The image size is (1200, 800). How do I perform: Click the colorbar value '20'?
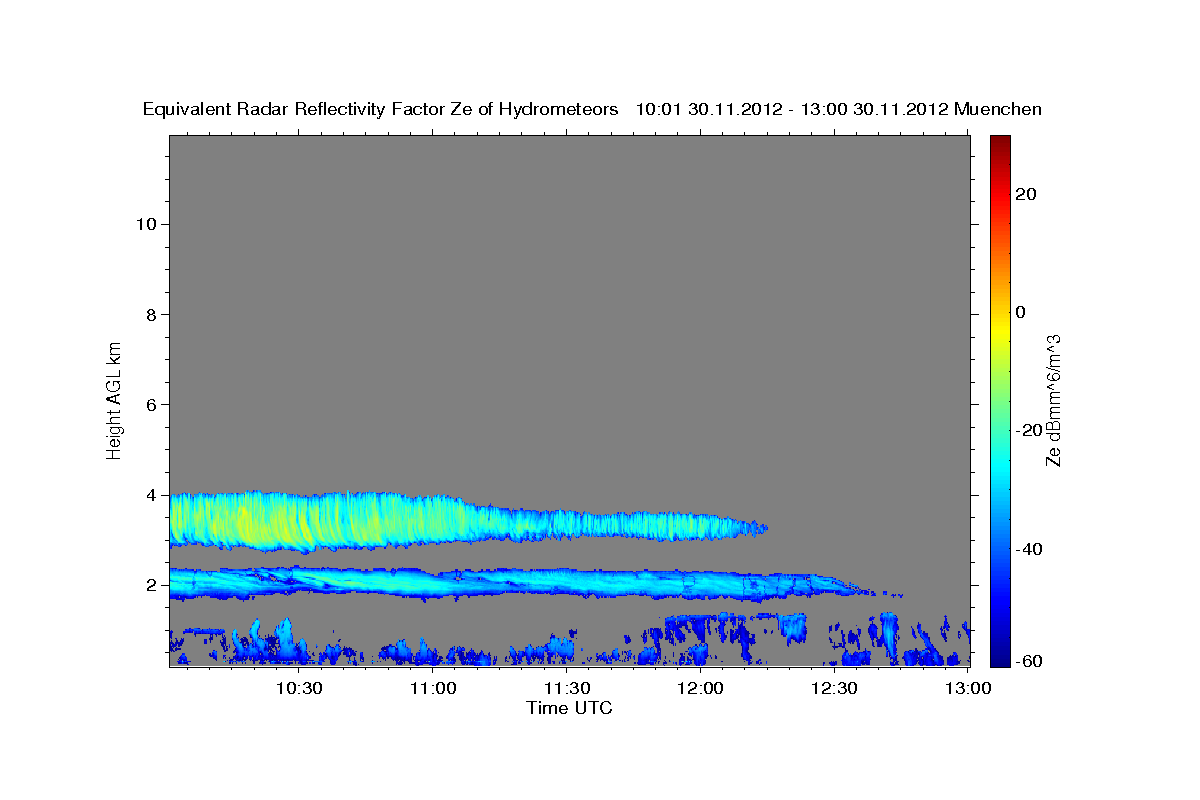(1026, 193)
